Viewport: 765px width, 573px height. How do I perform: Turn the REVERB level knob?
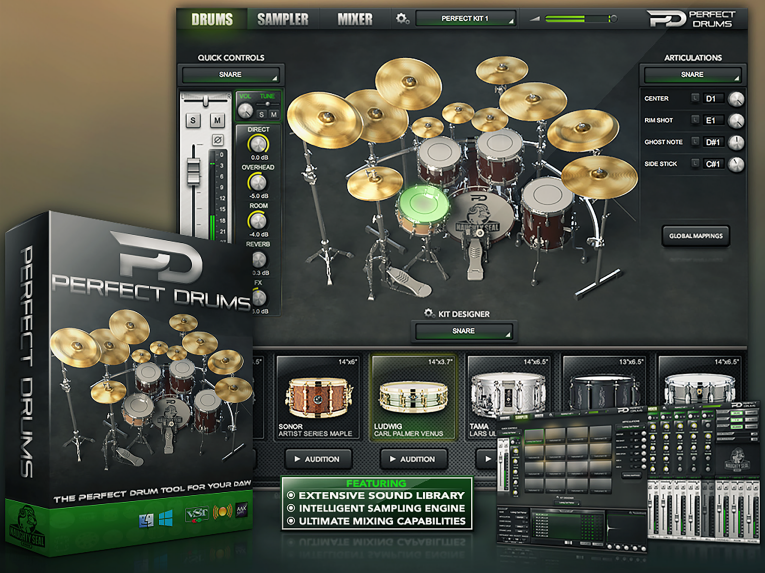258,260
